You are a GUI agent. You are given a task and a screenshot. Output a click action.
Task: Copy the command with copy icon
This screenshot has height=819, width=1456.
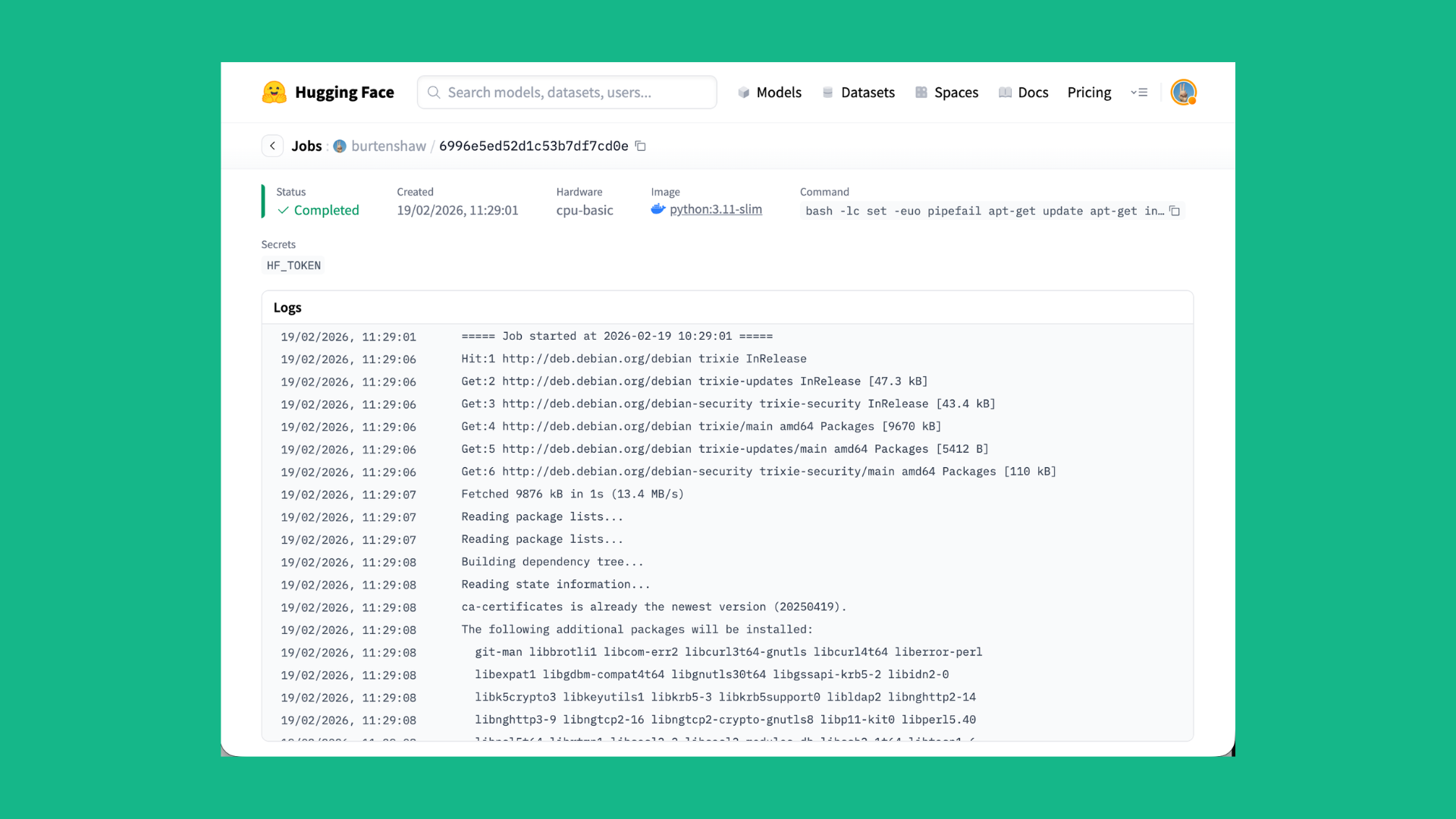pyautogui.click(x=1175, y=211)
